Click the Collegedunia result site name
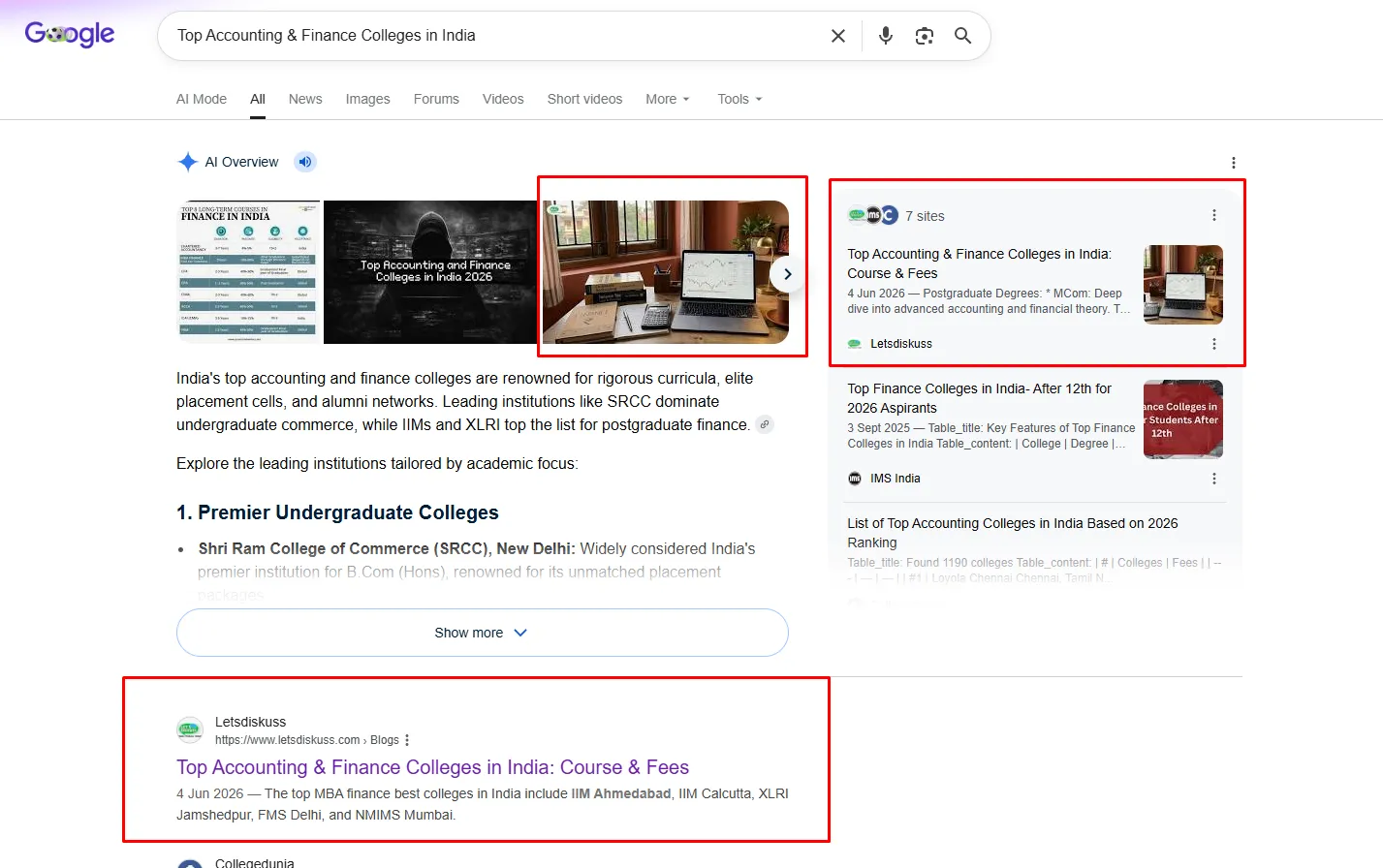 (x=255, y=862)
